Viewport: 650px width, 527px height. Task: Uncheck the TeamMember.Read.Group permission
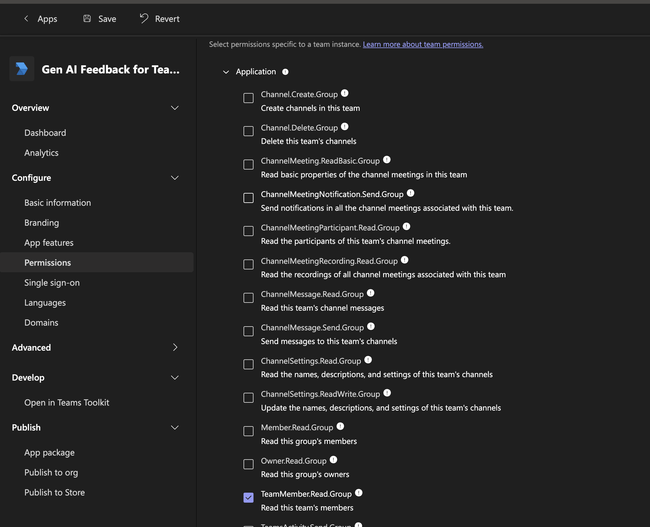[x=248, y=497]
